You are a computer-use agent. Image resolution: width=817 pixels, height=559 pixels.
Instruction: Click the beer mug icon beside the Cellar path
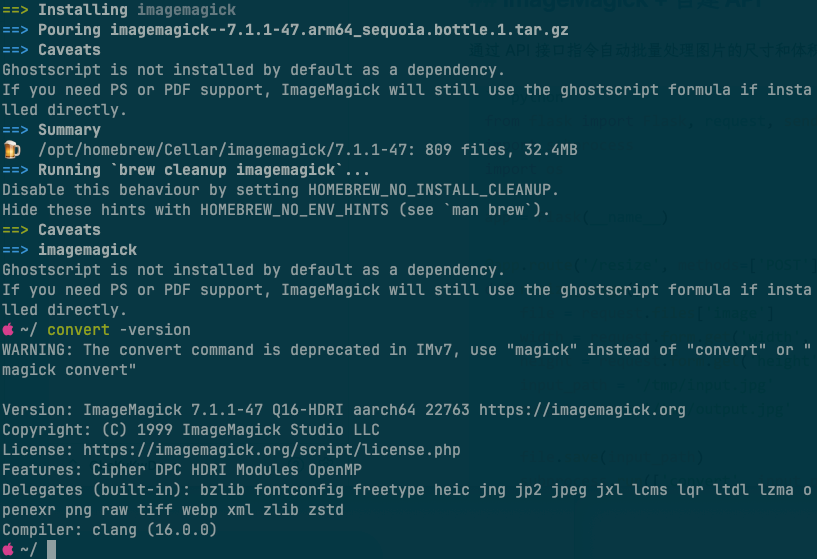click(x=11, y=150)
